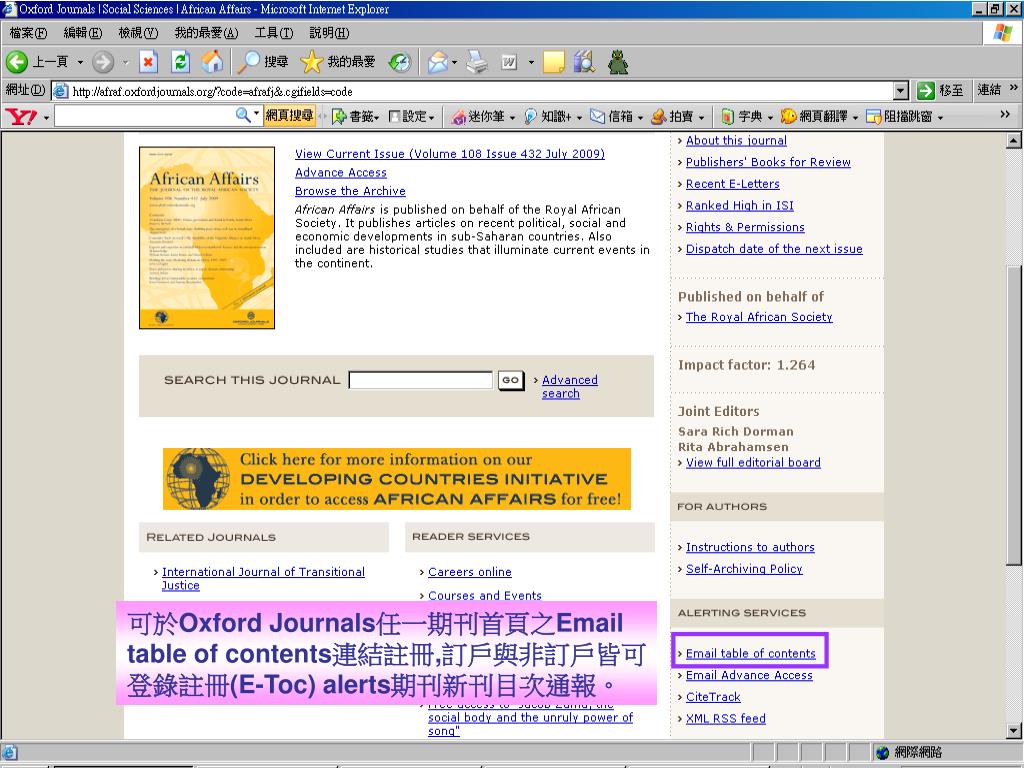The height and width of the screenshot is (768, 1024).
Task: Open the Advanced search link
Action: (x=569, y=387)
